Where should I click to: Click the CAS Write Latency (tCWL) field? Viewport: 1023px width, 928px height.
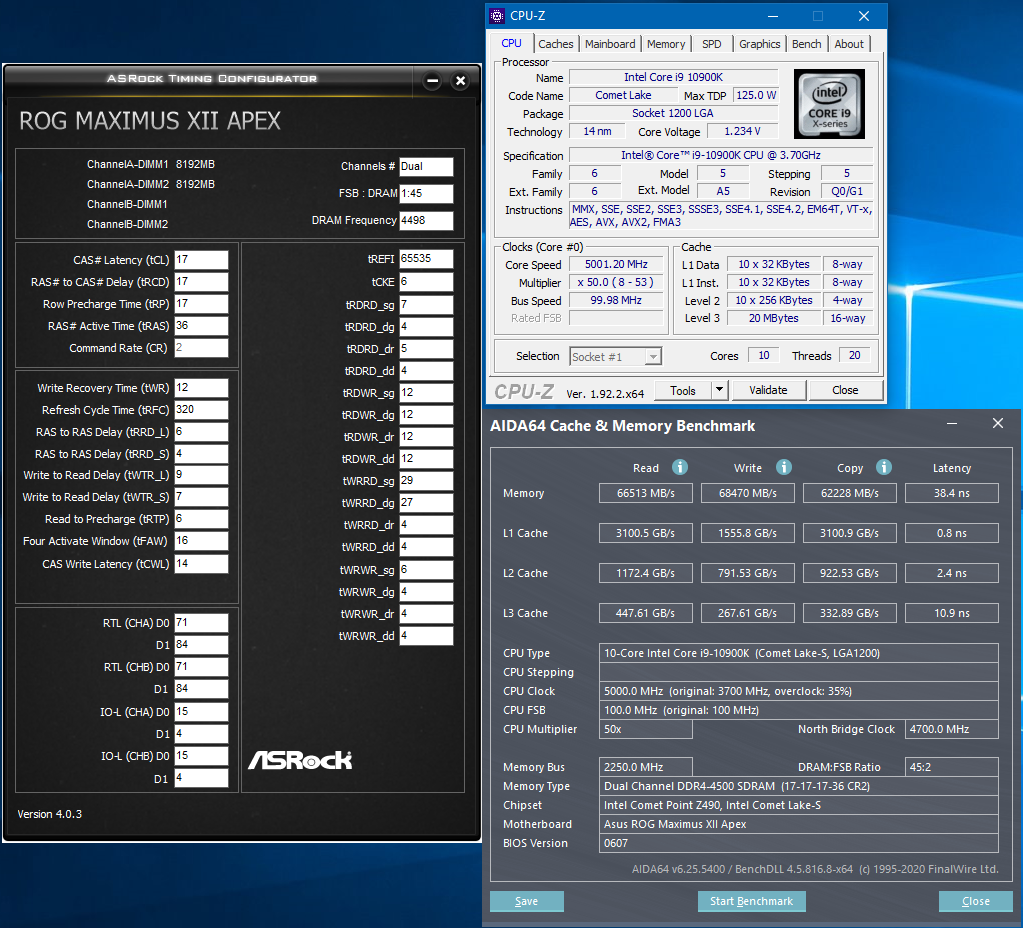202,564
